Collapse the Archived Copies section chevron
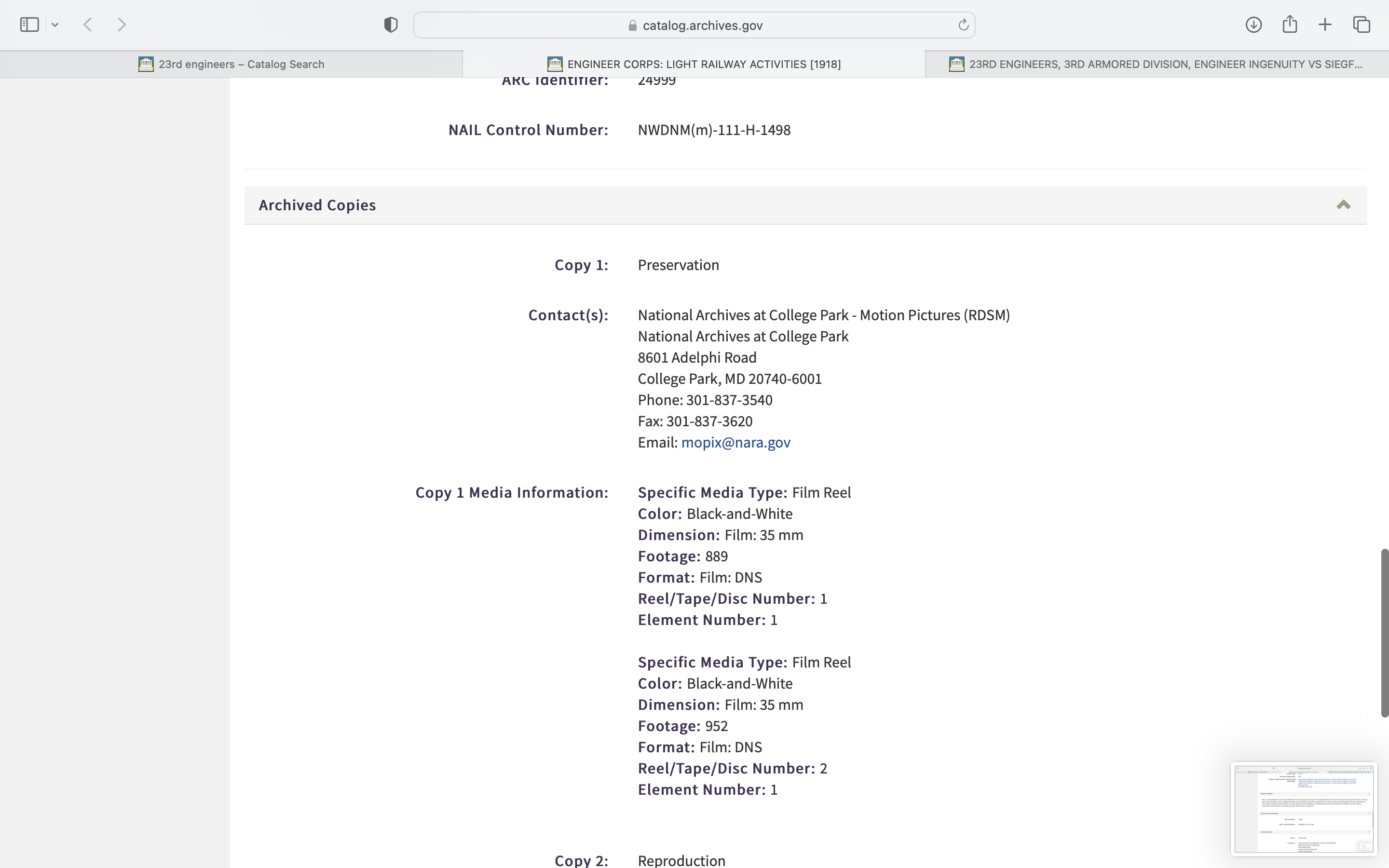The width and height of the screenshot is (1389, 868). tap(1343, 205)
